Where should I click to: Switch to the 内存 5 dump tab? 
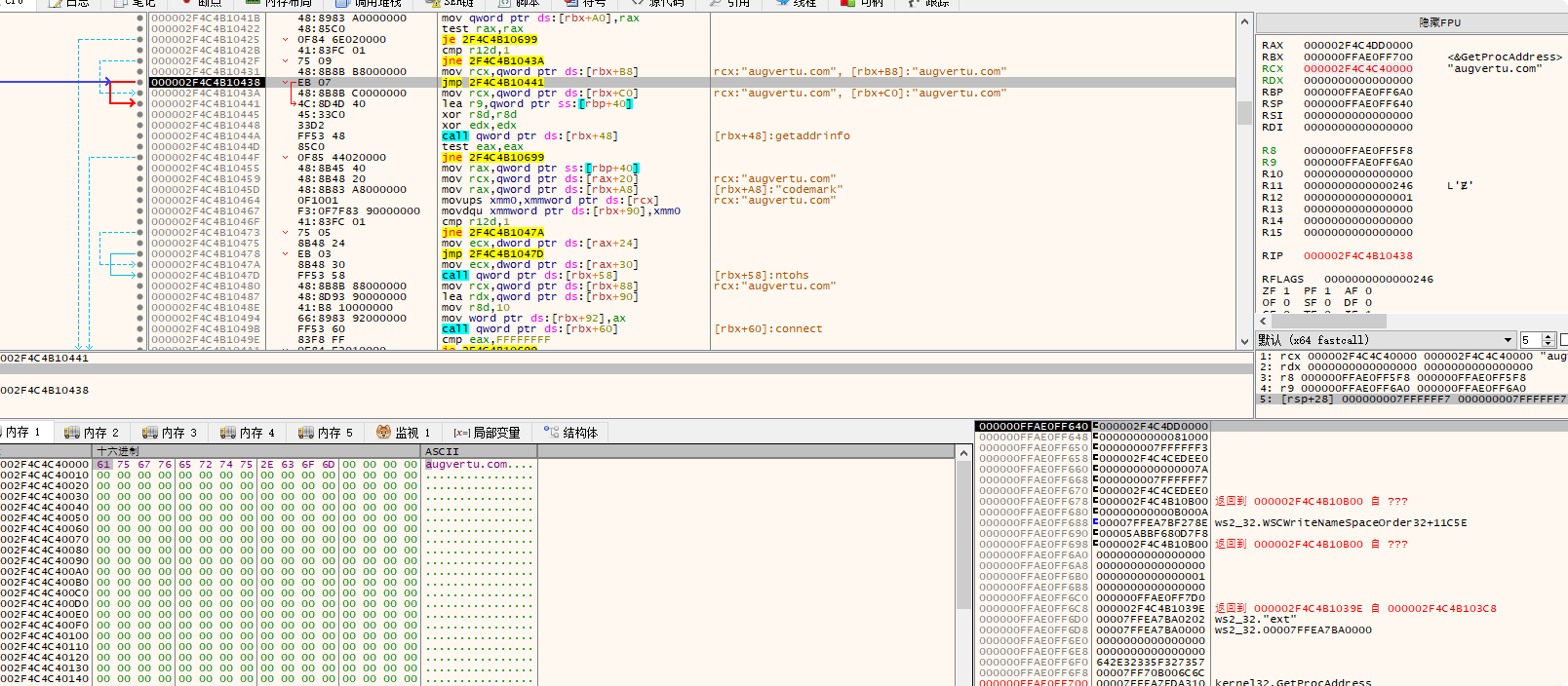point(326,433)
